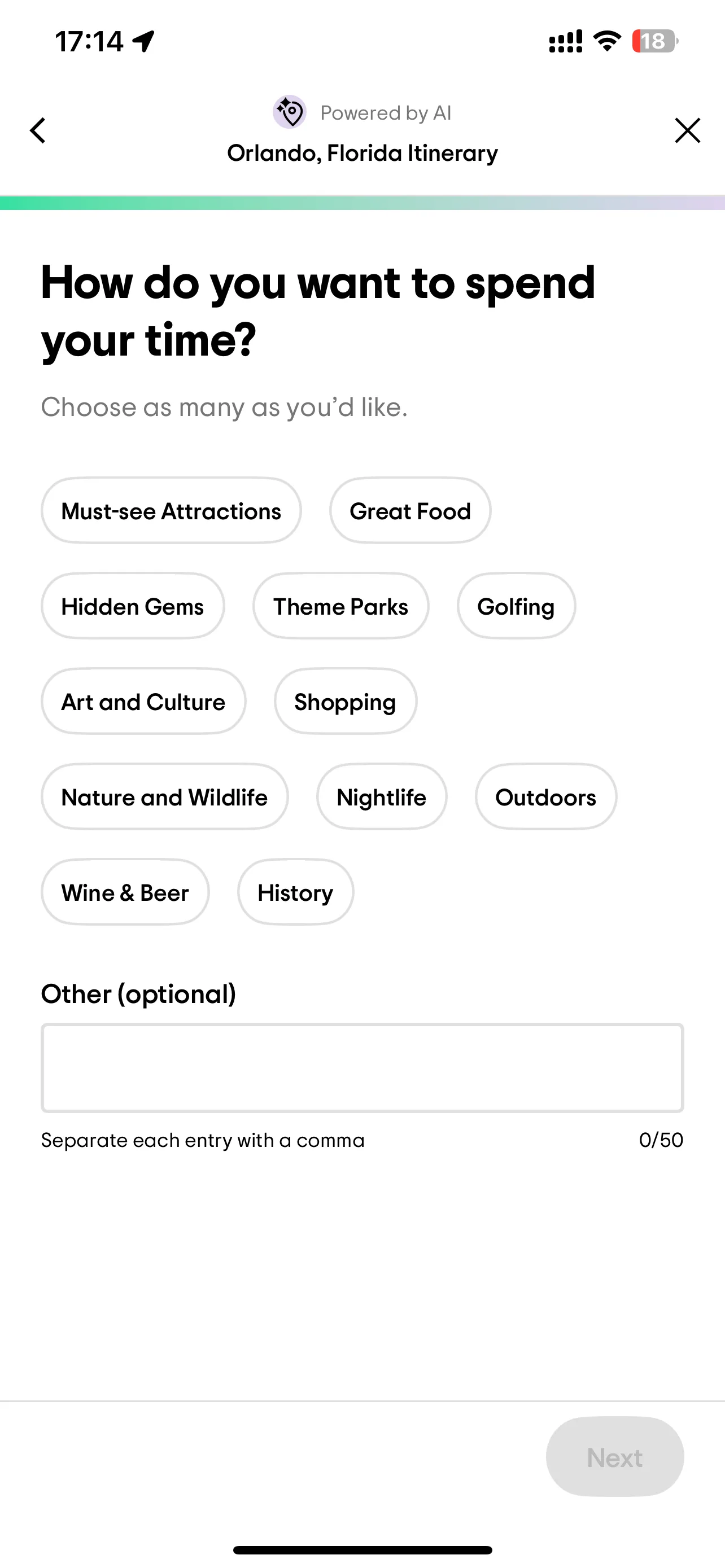Choose the Nightlife option
725x1568 pixels.
click(382, 797)
